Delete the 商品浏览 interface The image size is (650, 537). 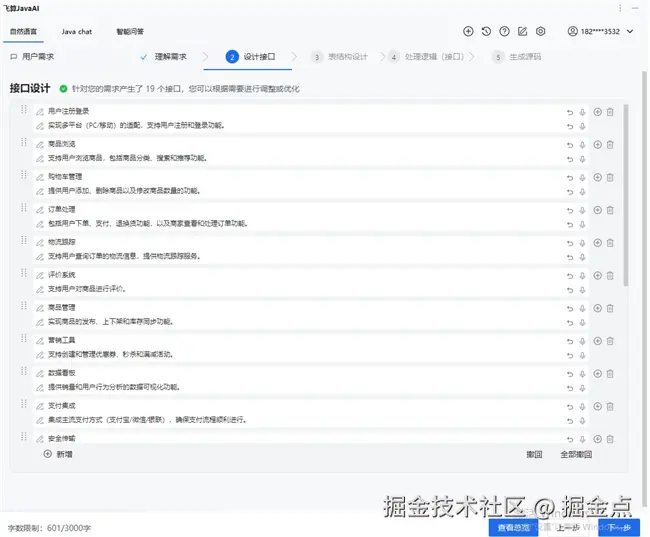click(610, 145)
